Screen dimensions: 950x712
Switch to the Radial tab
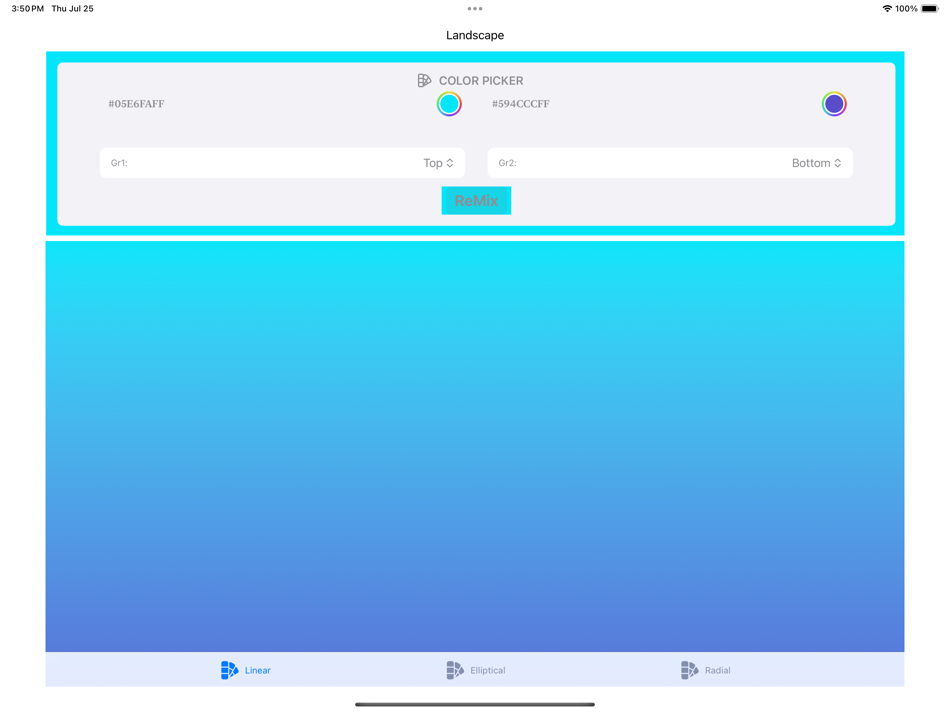coord(705,670)
